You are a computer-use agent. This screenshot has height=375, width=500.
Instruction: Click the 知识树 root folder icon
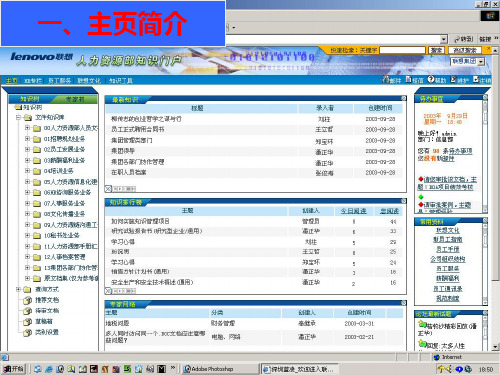(18, 107)
